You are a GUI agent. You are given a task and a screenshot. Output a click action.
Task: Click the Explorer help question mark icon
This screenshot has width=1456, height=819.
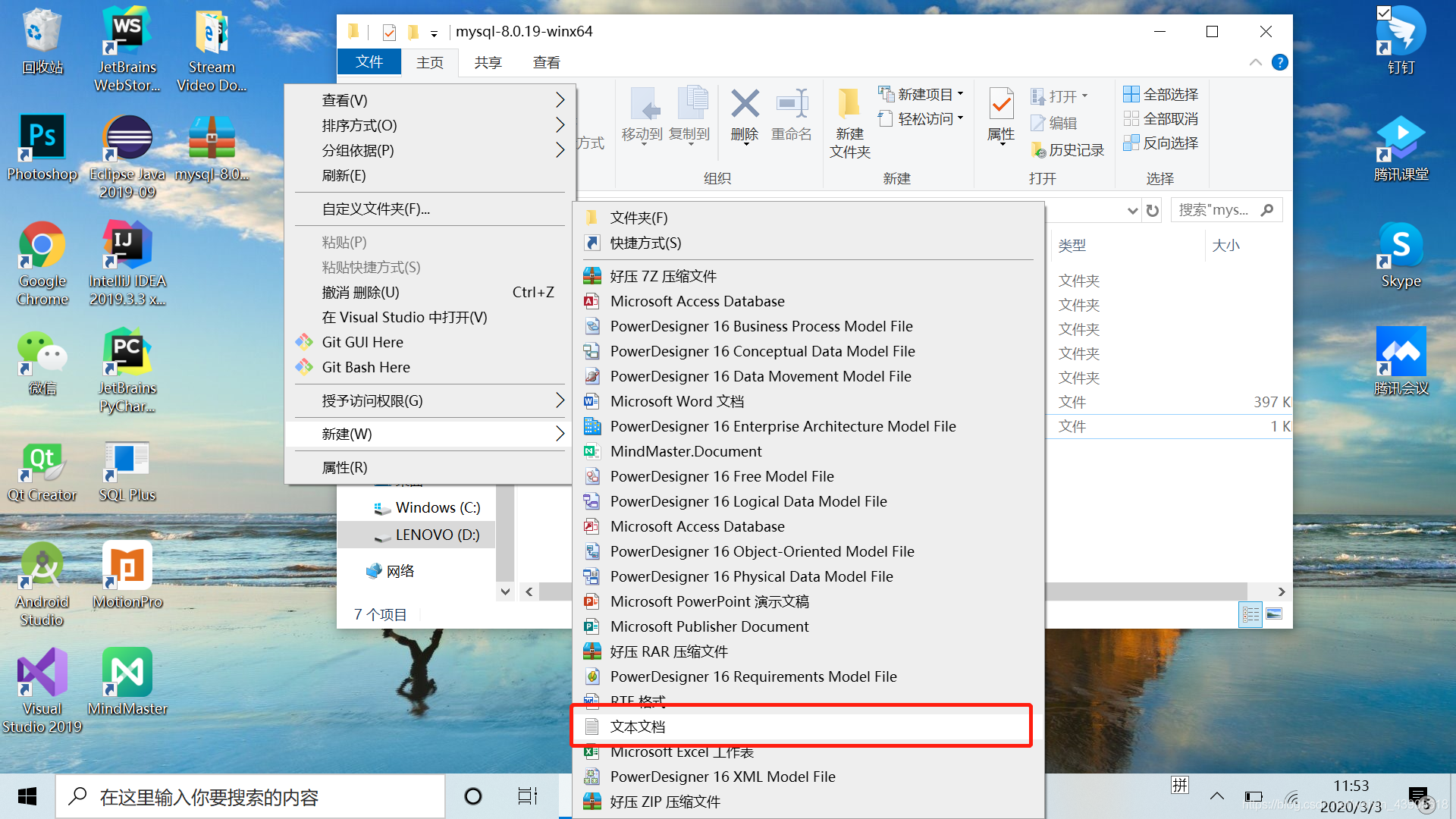coord(1279,63)
